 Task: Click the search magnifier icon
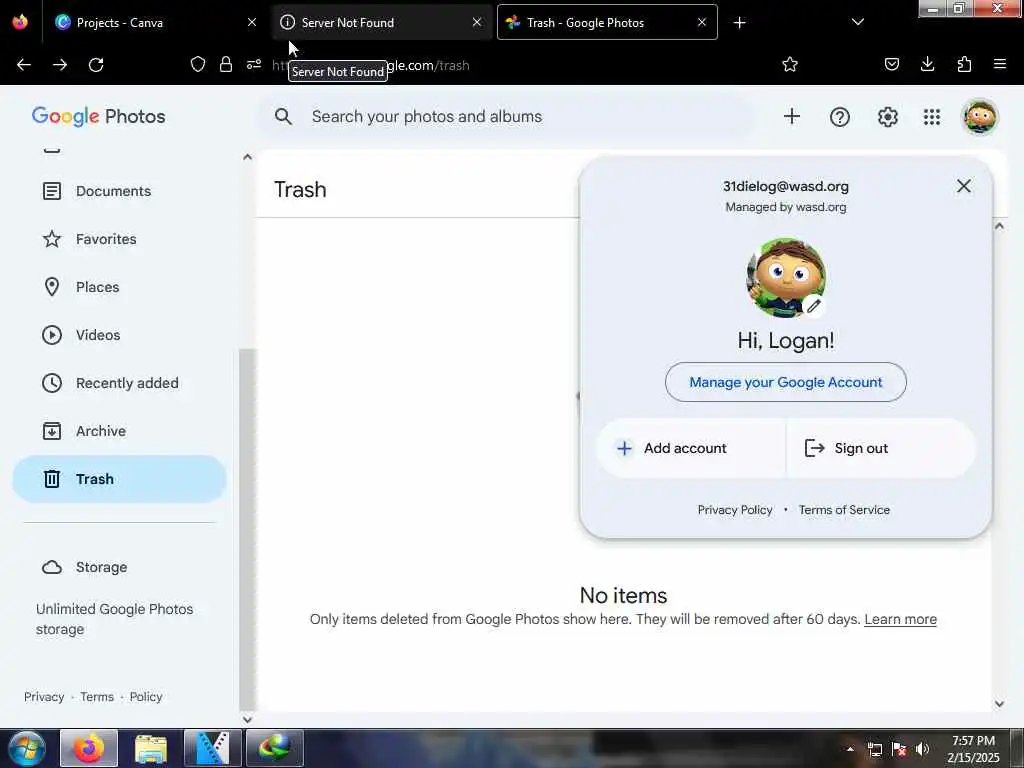point(283,117)
